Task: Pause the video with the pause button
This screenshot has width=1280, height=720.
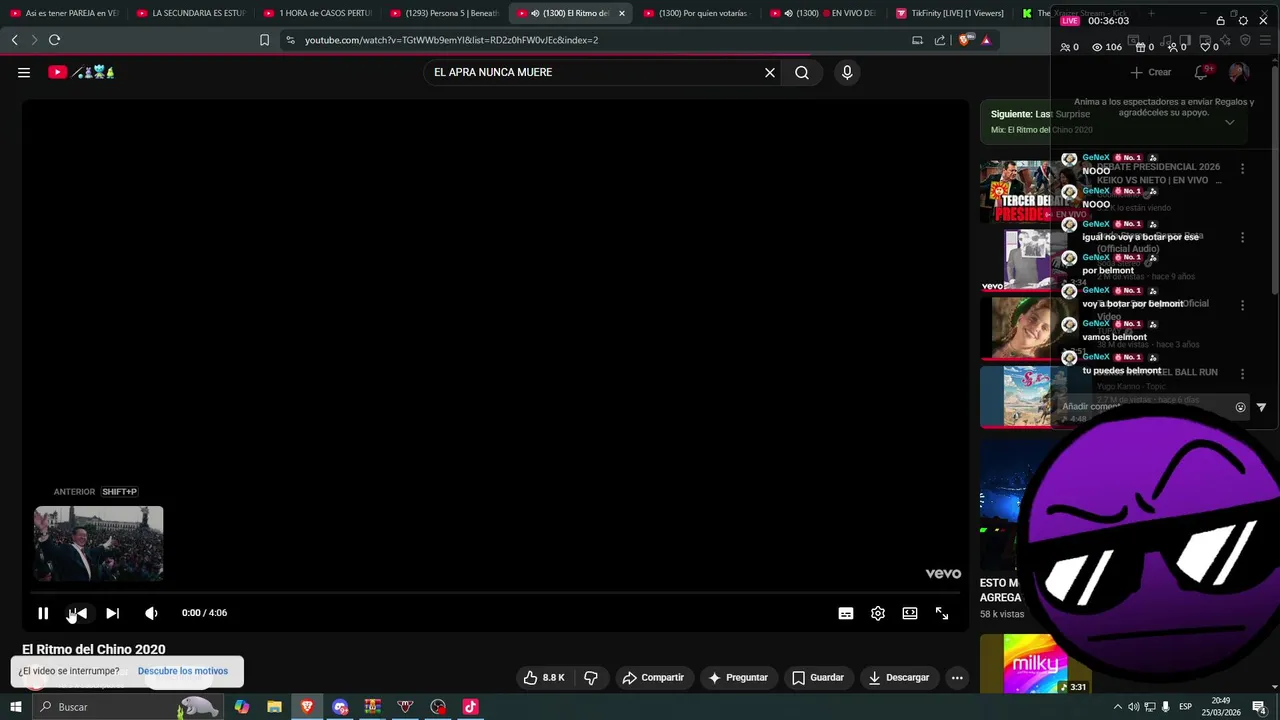Action: click(x=43, y=613)
